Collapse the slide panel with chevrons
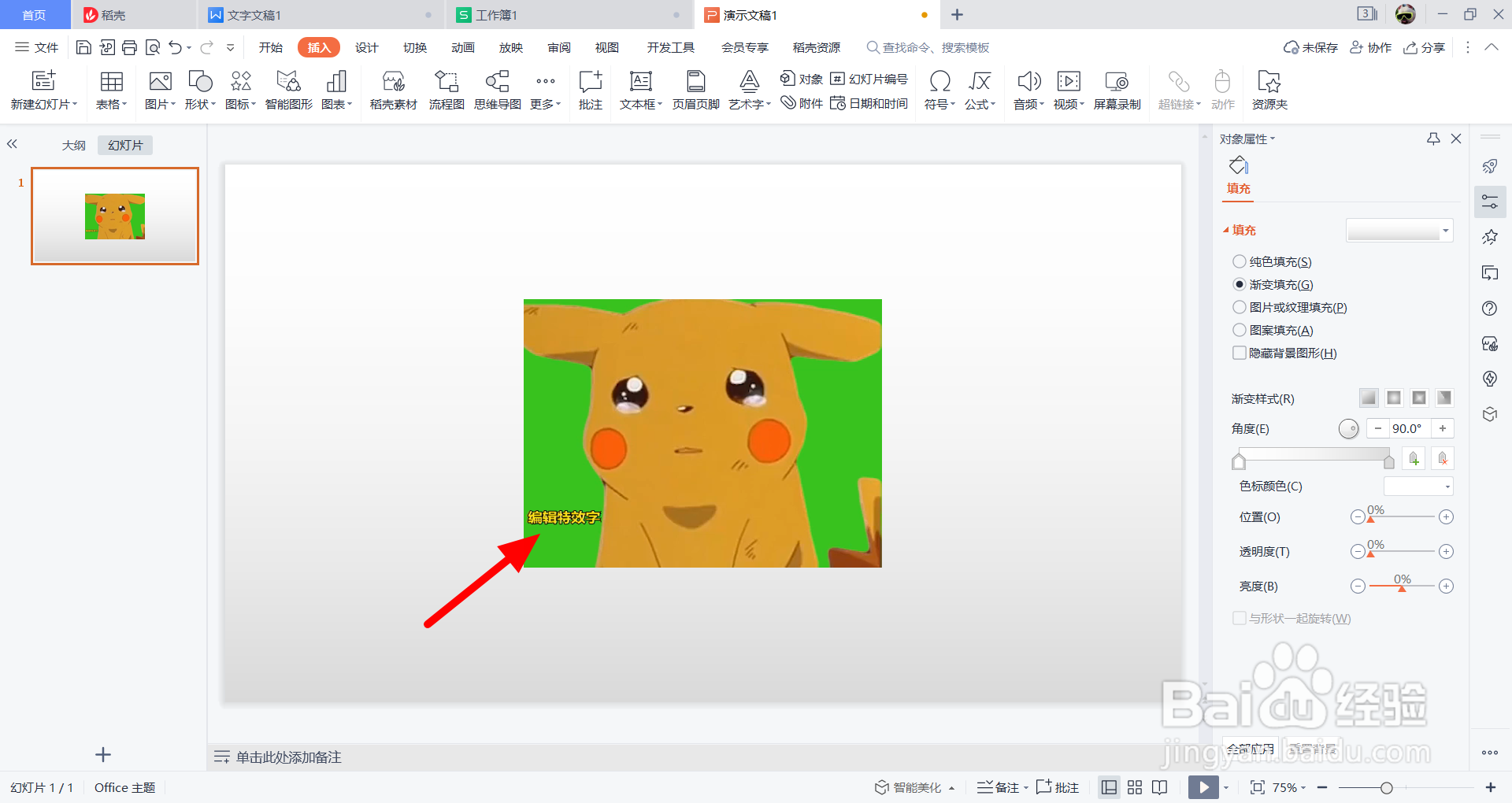This screenshot has height=803, width=1512. coord(12,144)
